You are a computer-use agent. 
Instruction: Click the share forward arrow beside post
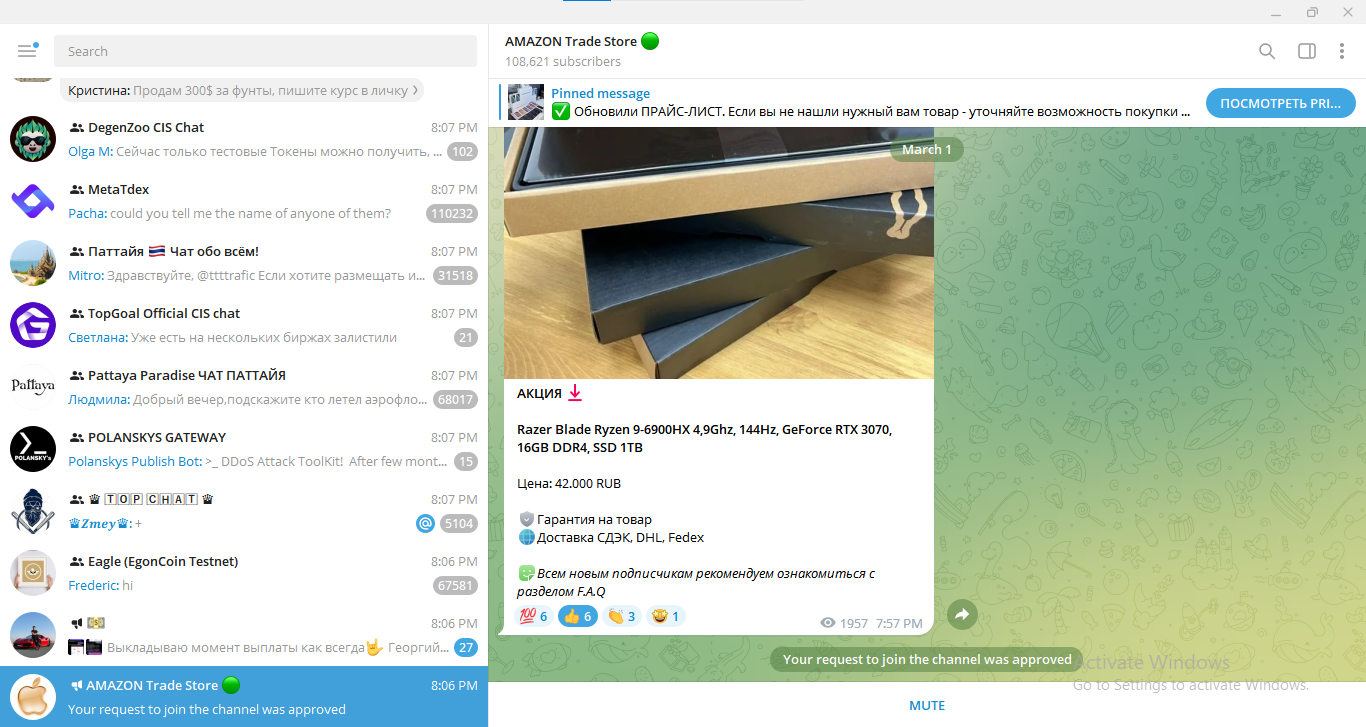[962, 615]
